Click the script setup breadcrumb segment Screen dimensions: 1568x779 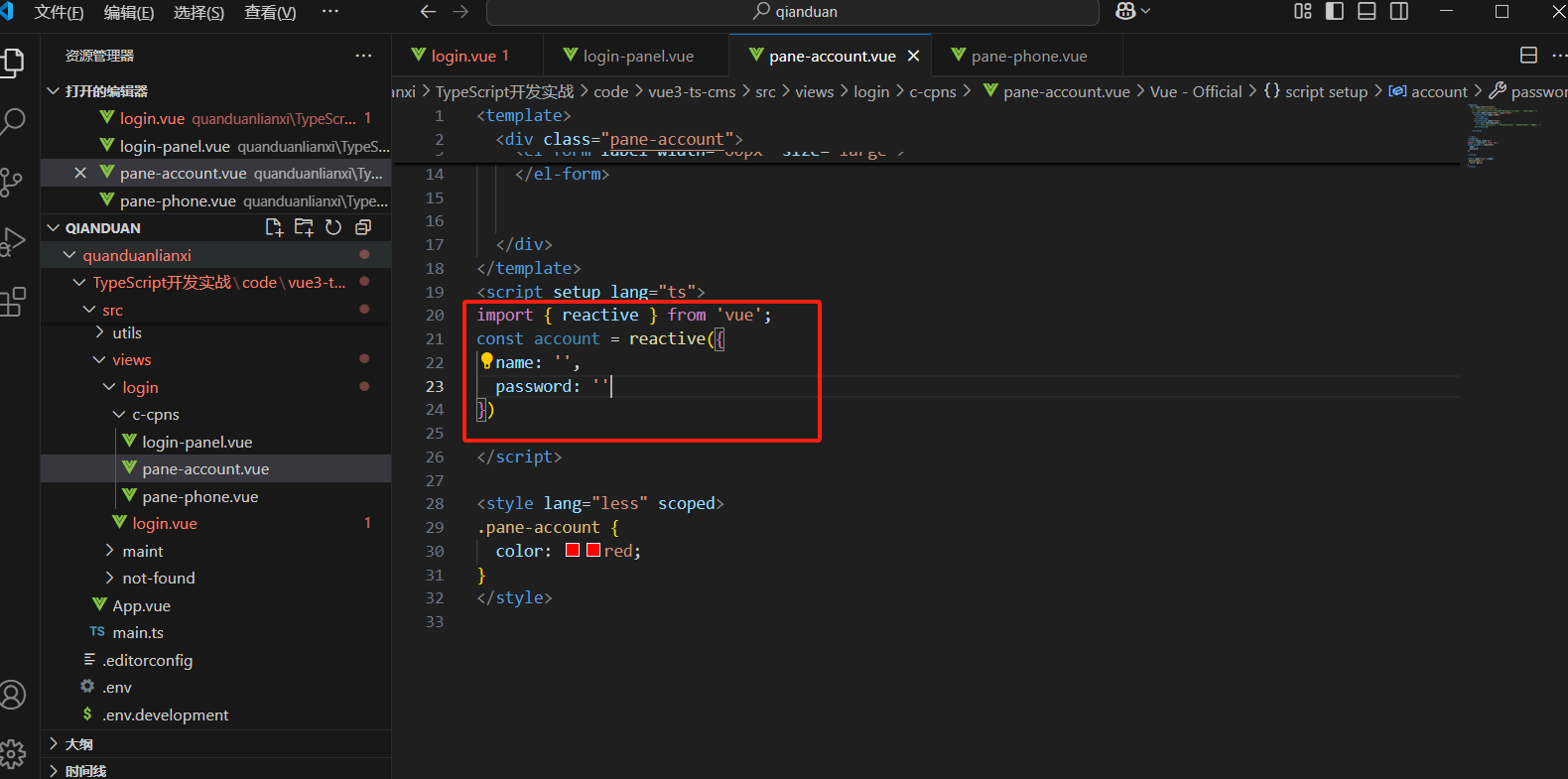point(1316,91)
